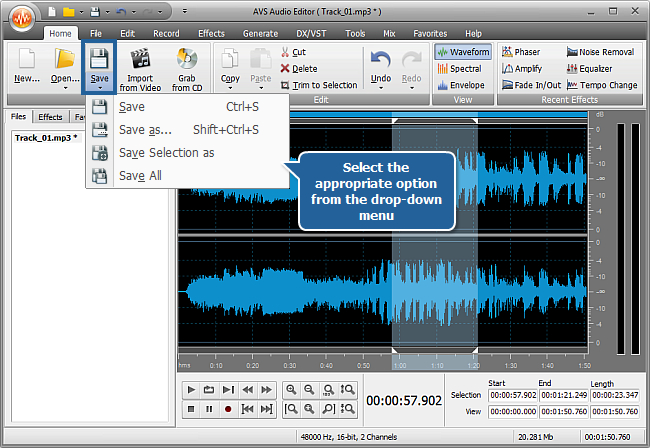Open the Record ribbon tab

(x=166, y=34)
